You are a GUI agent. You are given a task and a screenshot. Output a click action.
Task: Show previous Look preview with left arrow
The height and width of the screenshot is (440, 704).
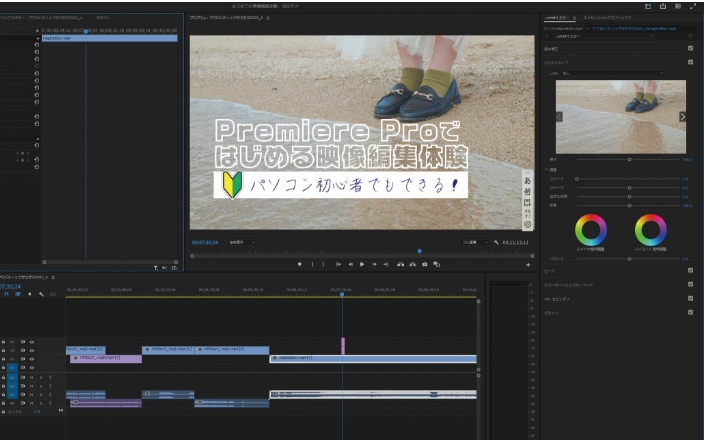pos(559,116)
